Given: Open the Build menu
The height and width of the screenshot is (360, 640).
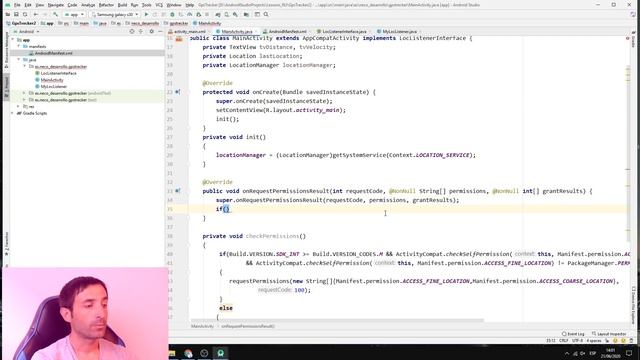Looking at the screenshot, I should click(122, 5).
